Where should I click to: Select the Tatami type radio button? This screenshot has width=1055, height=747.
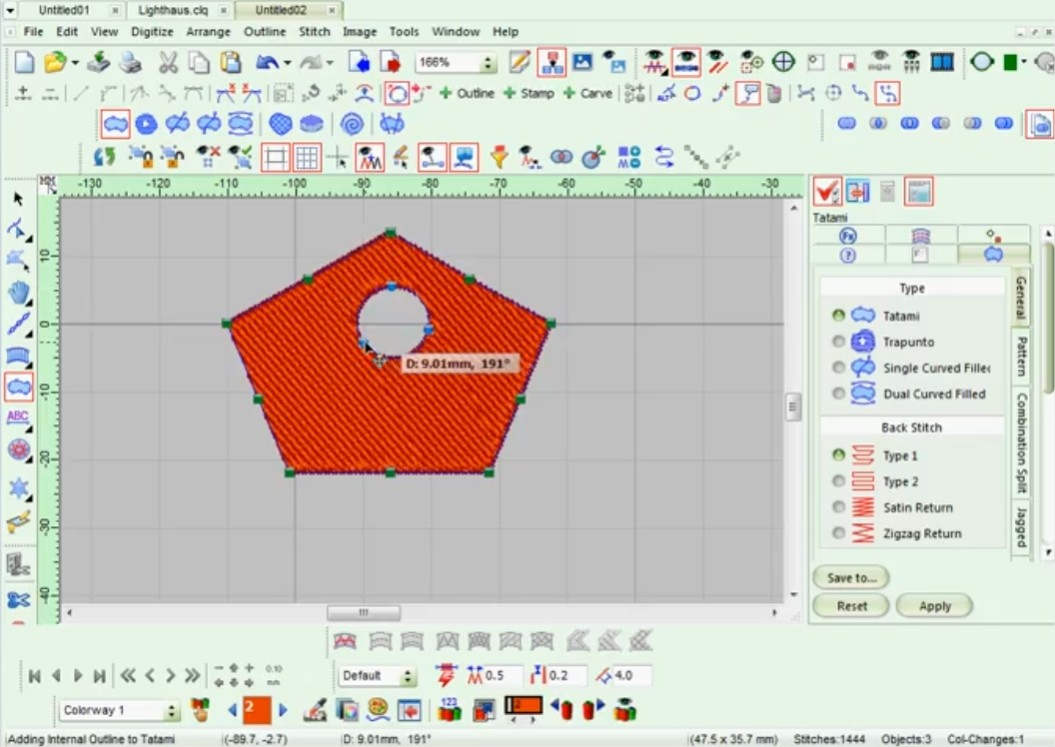(x=838, y=315)
